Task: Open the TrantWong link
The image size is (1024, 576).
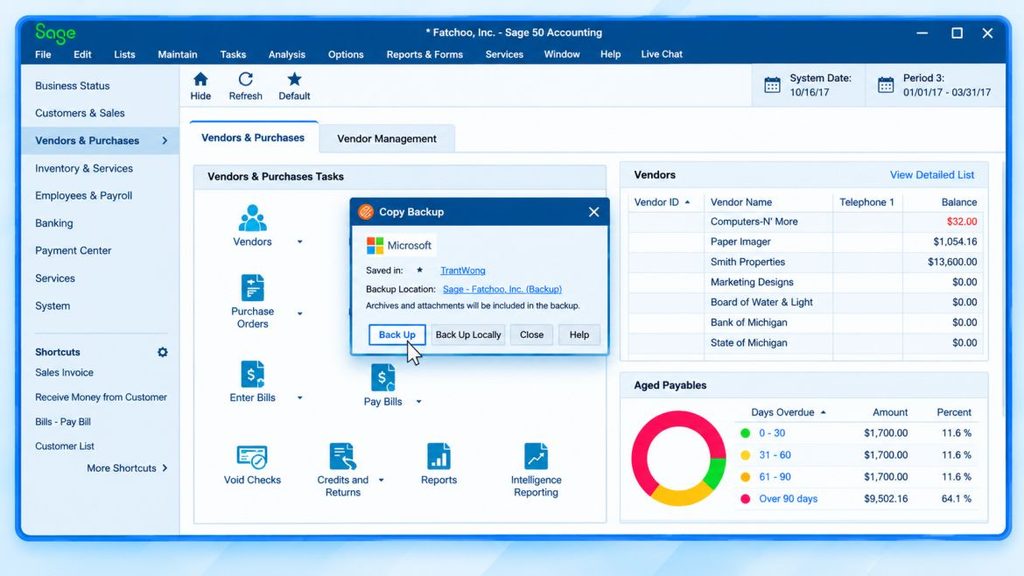Action: coord(462,270)
